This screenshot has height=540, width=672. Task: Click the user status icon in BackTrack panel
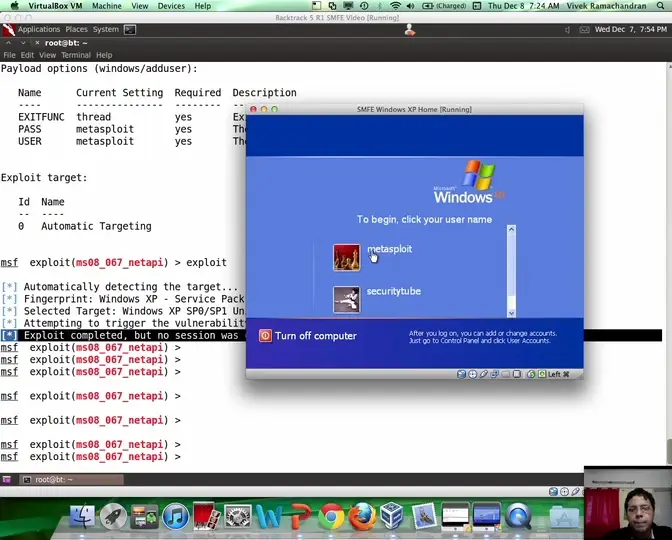point(410,30)
